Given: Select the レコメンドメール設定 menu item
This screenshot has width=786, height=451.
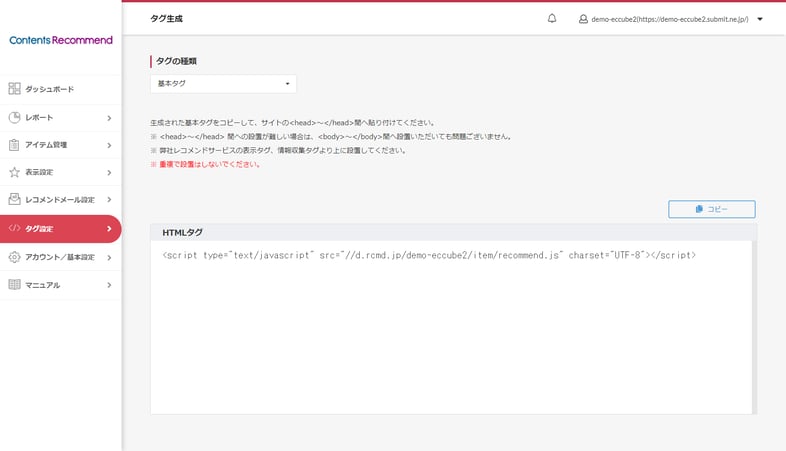Looking at the screenshot, I should [x=61, y=199].
